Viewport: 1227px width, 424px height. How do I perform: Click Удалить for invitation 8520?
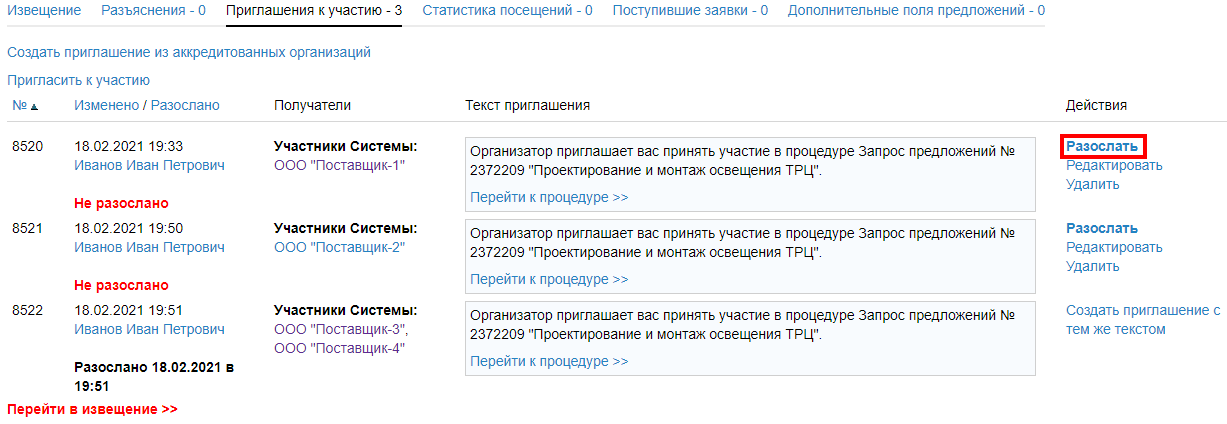tap(1092, 184)
